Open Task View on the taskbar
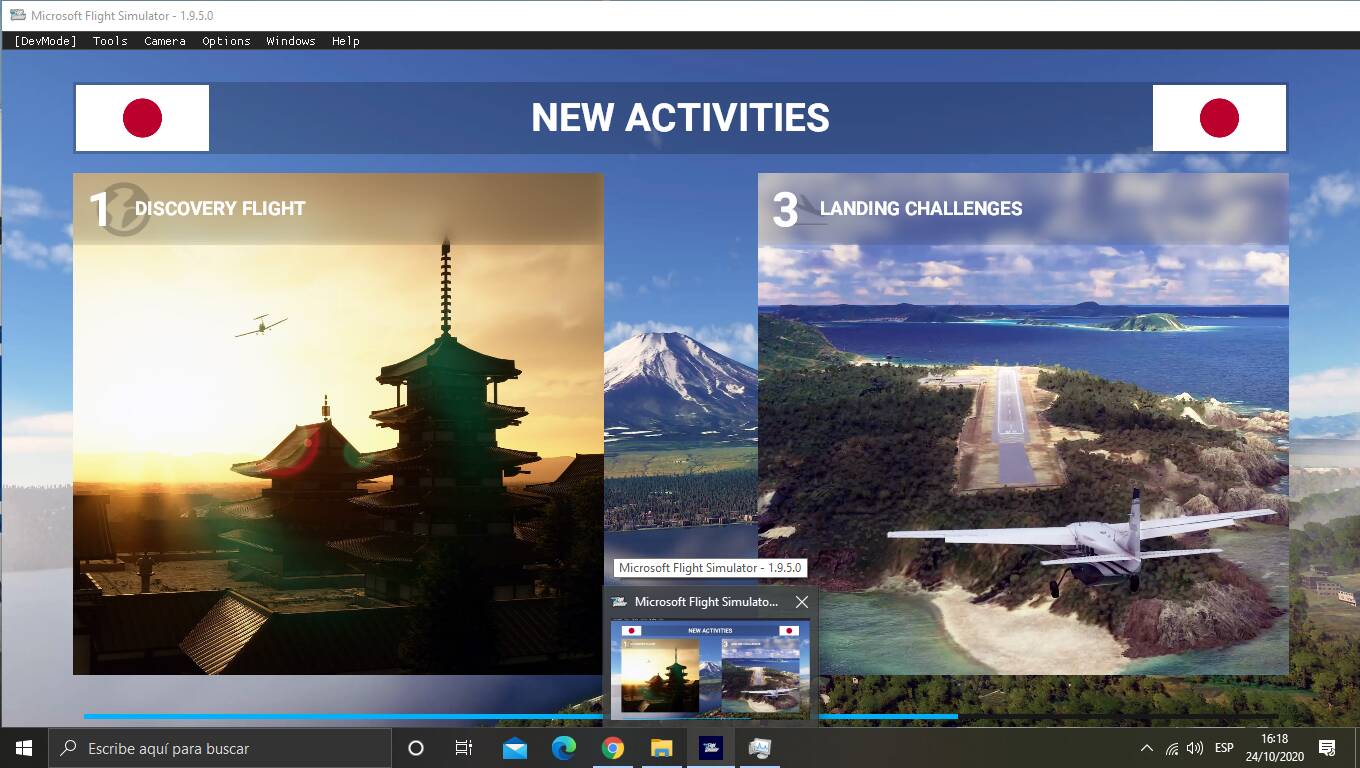Image resolution: width=1360 pixels, height=768 pixels. (x=464, y=748)
